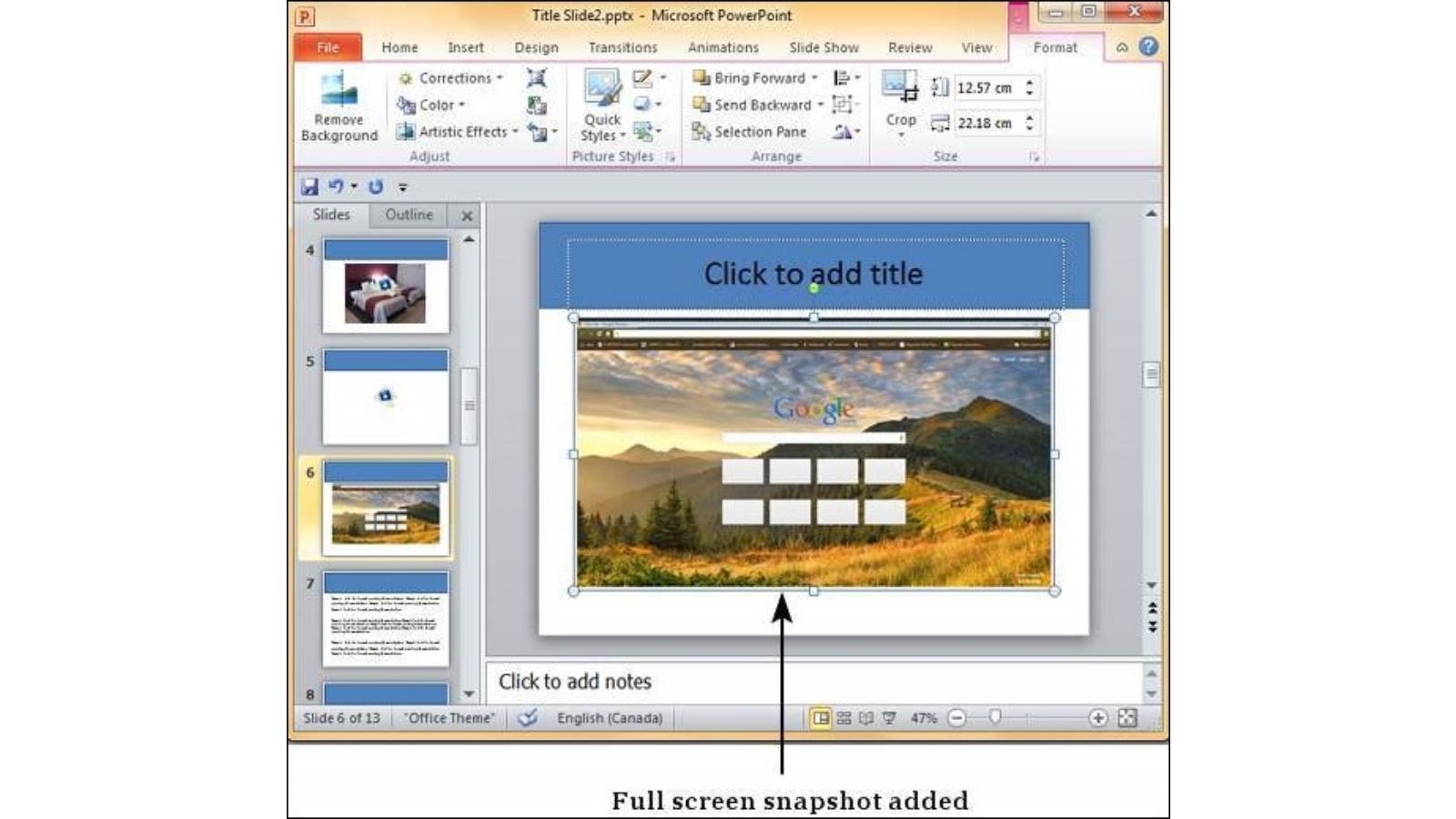1456x819 pixels.
Task: Click the 'Click to add notes' area
Action: (x=814, y=682)
